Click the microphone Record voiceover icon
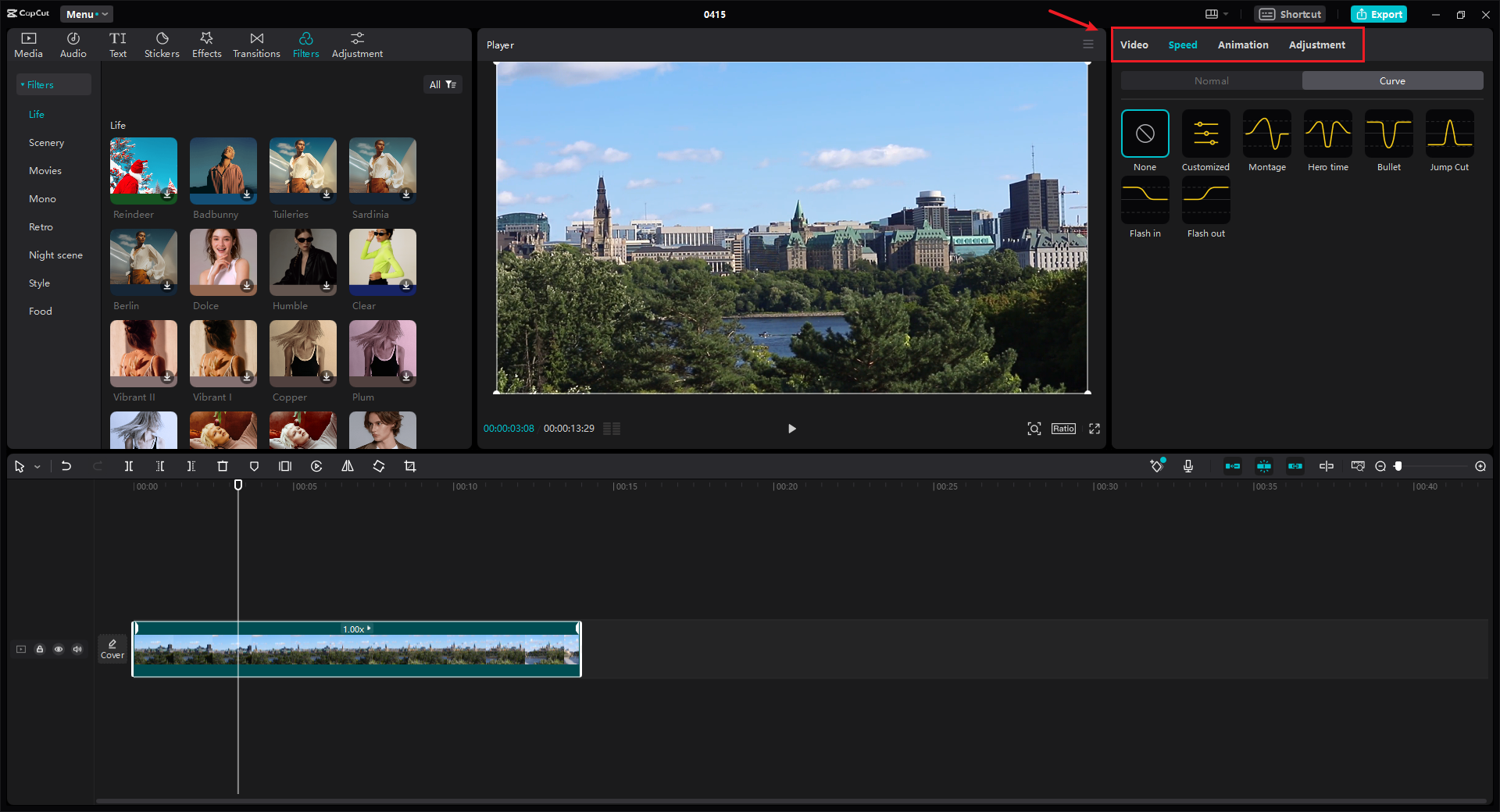Image resolution: width=1500 pixels, height=812 pixels. click(1188, 466)
